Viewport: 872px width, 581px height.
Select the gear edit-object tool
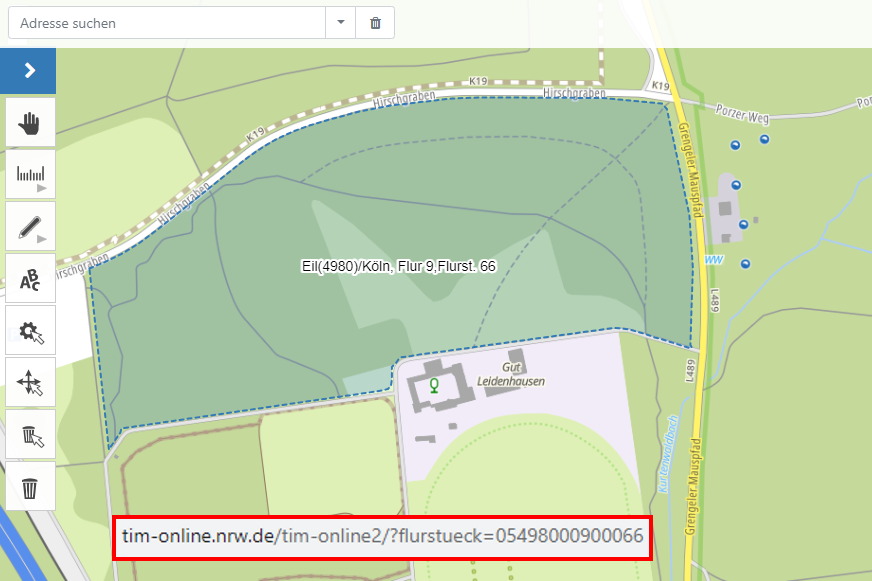[30, 331]
